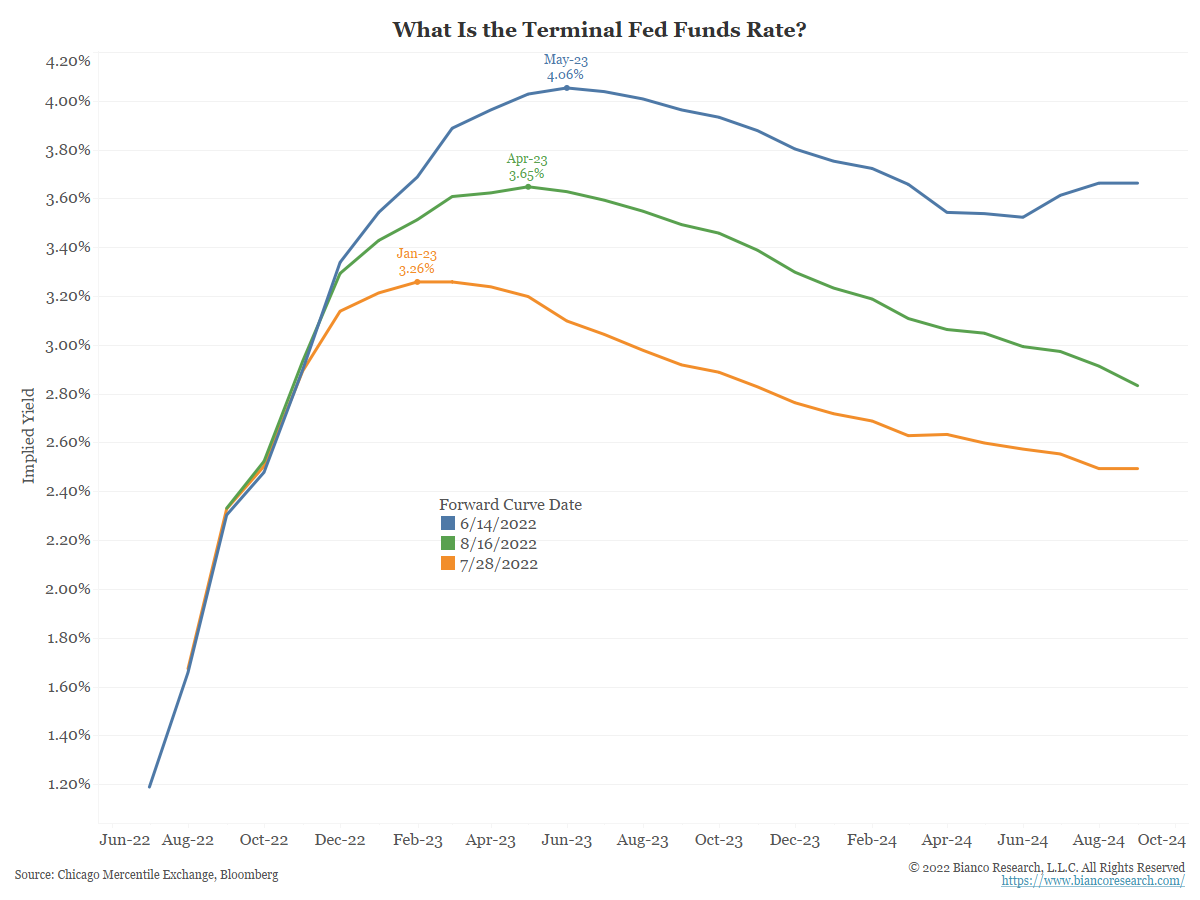Click the 6/14/2022 legend text
The width and height of the screenshot is (1200, 900).
498,524
